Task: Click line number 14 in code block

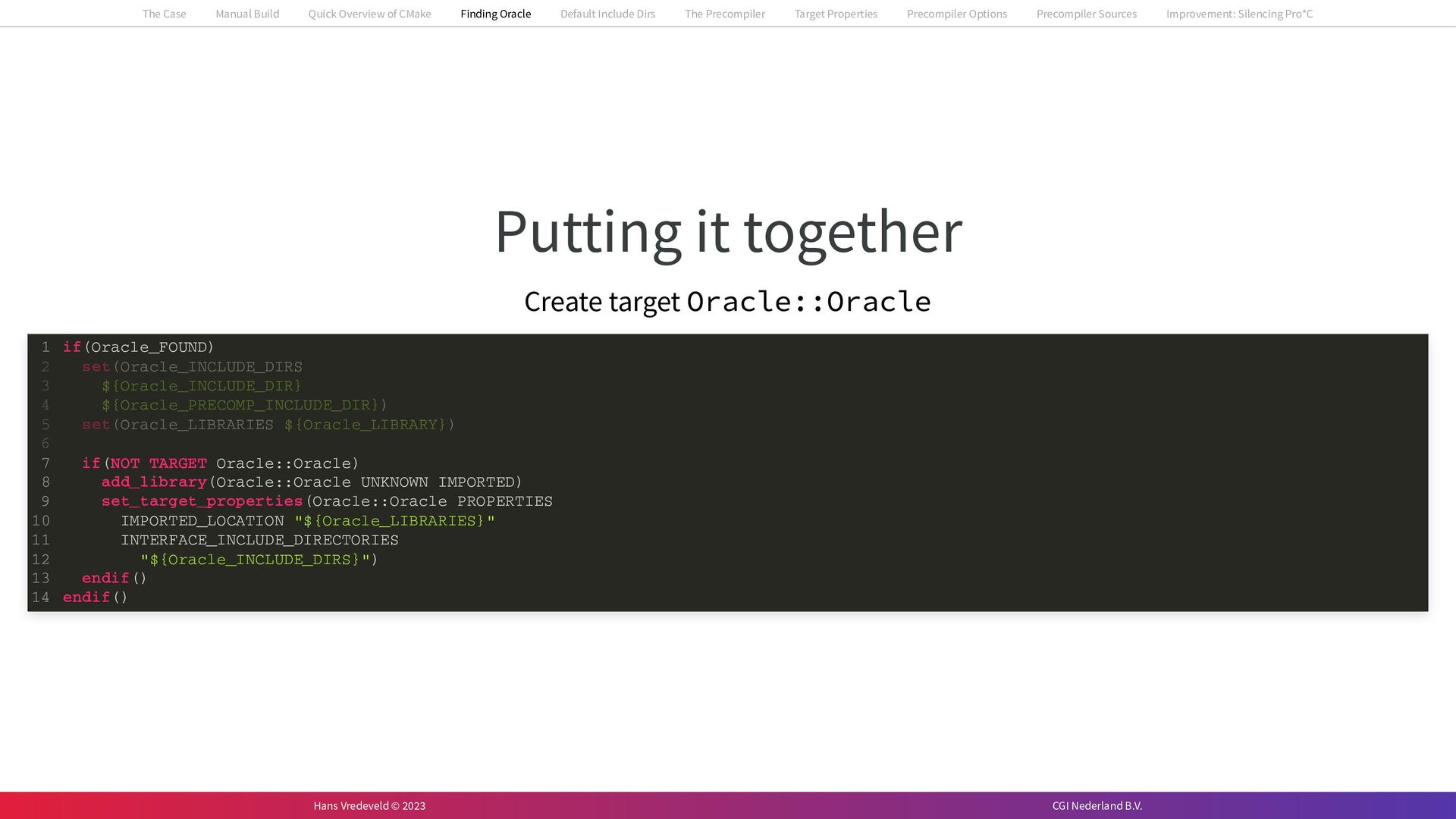Action: (41, 598)
